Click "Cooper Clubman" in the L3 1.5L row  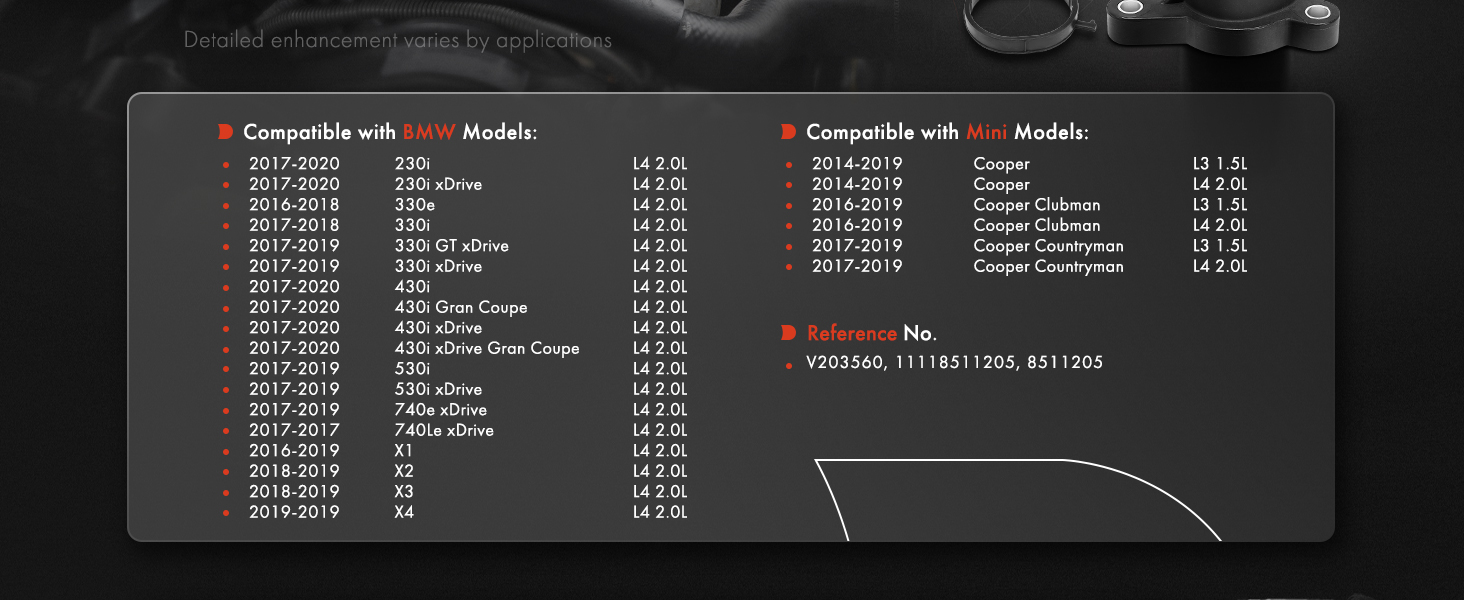pyautogui.click(x=1037, y=205)
